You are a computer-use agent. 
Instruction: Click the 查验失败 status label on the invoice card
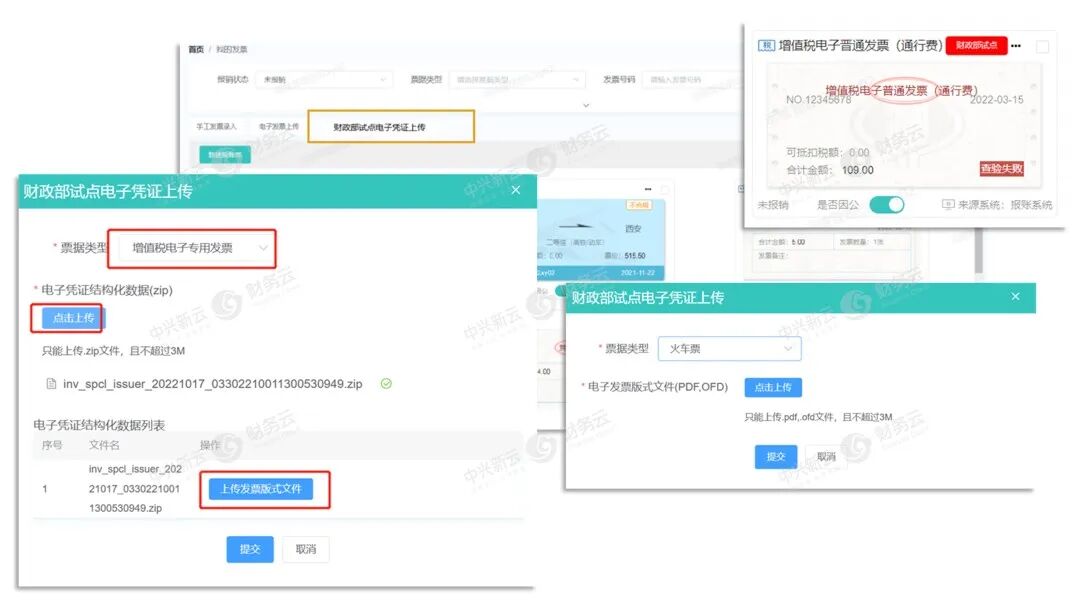pos(1002,169)
